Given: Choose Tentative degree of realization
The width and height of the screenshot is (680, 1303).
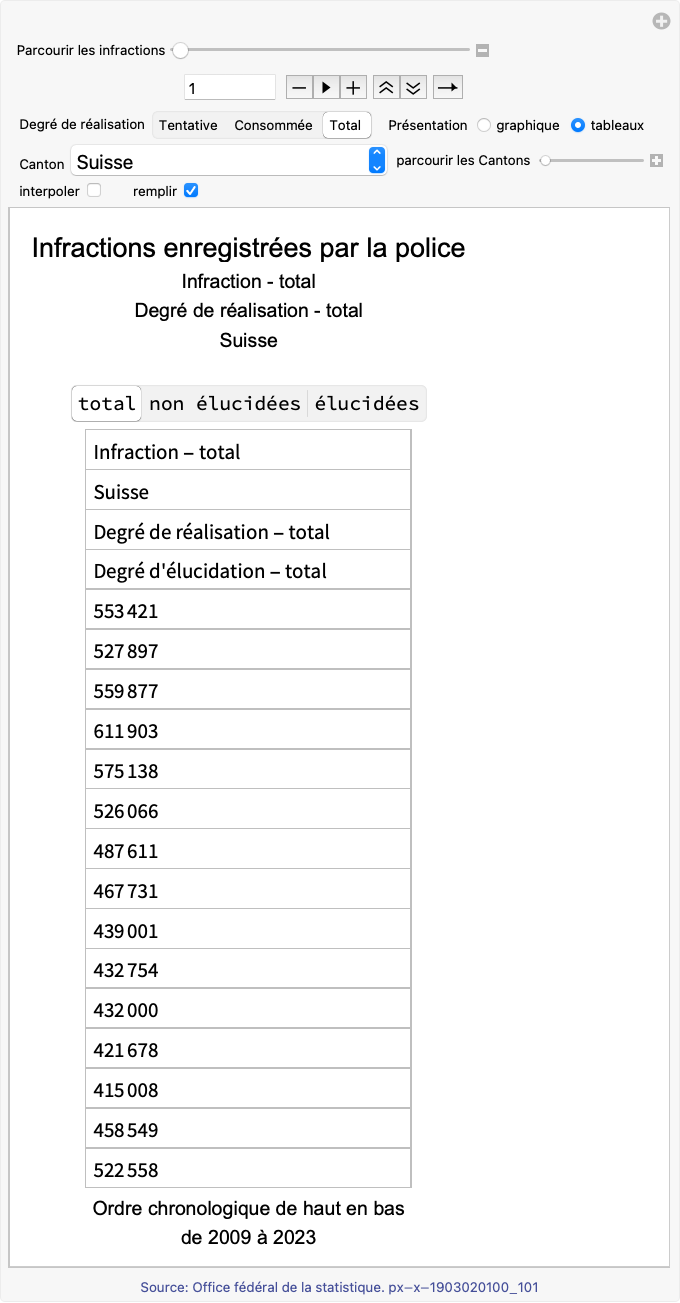Looking at the screenshot, I should (x=188, y=126).
